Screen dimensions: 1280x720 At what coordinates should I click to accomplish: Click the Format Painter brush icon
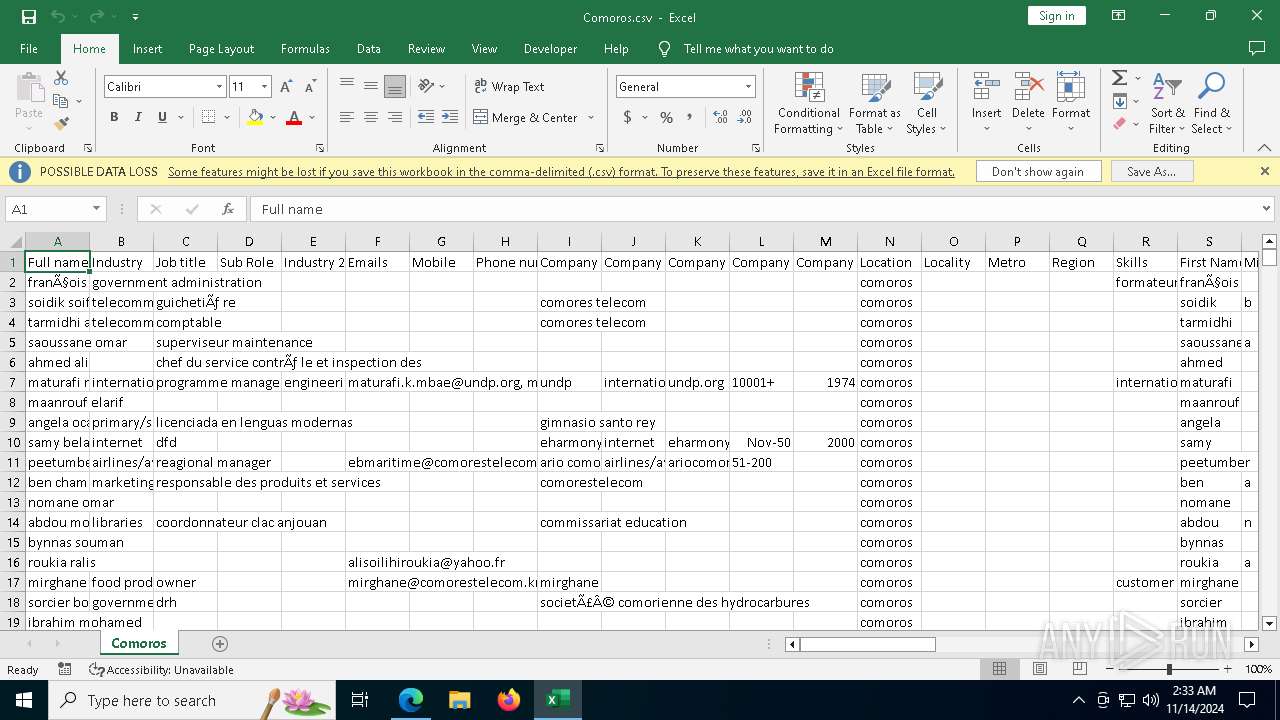[x=61, y=124]
